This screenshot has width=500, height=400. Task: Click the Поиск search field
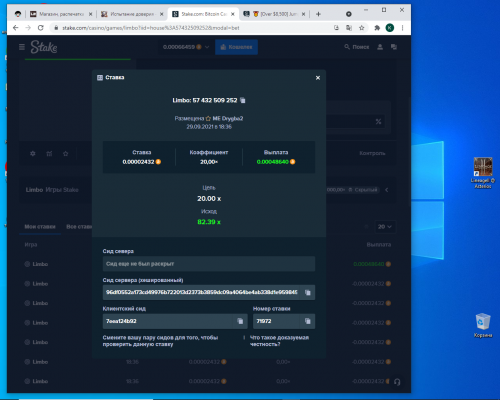click(x=357, y=47)
